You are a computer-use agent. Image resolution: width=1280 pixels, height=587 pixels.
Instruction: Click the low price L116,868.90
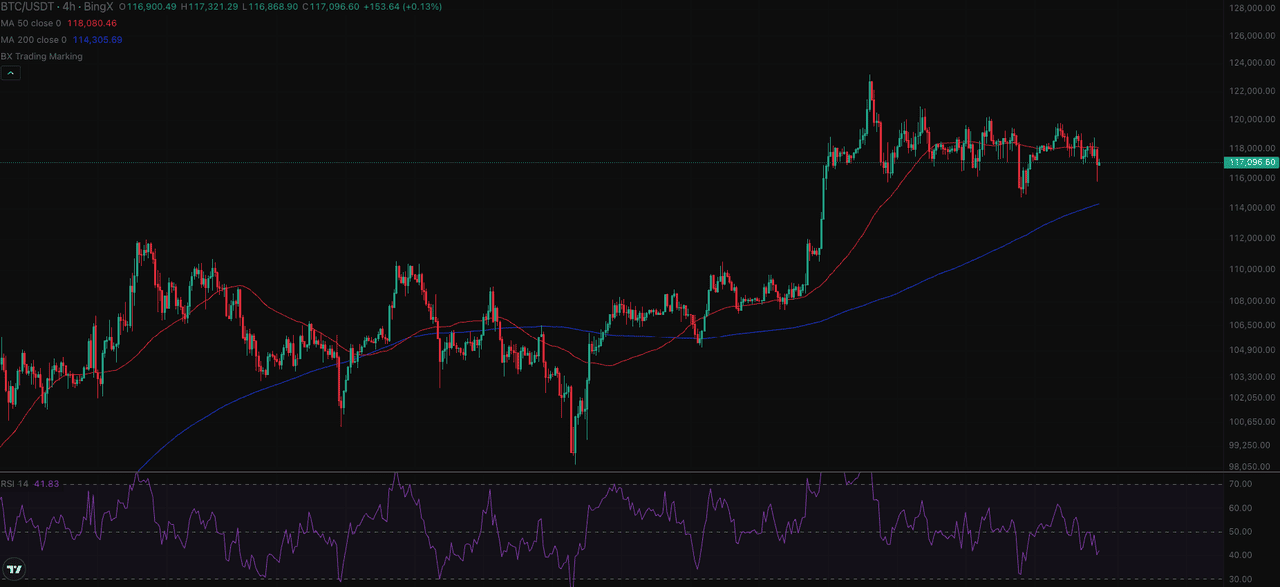point(270,6)
